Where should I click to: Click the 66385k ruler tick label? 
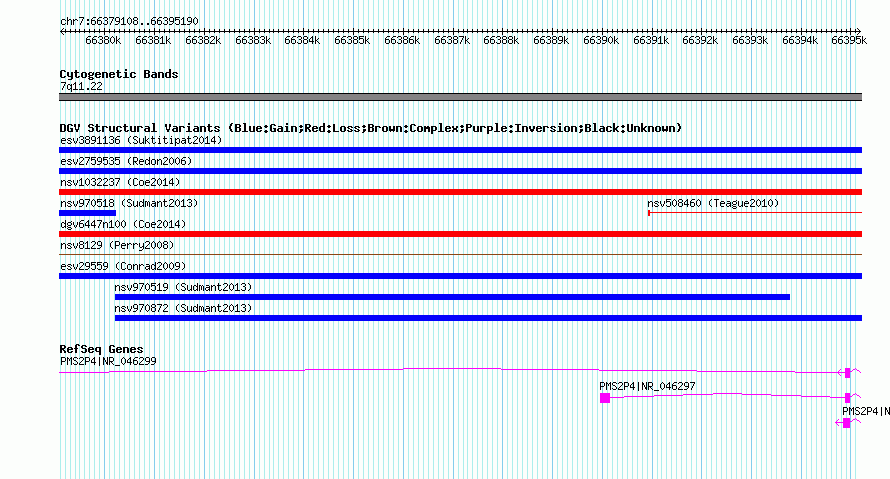[x=352, y=40]
